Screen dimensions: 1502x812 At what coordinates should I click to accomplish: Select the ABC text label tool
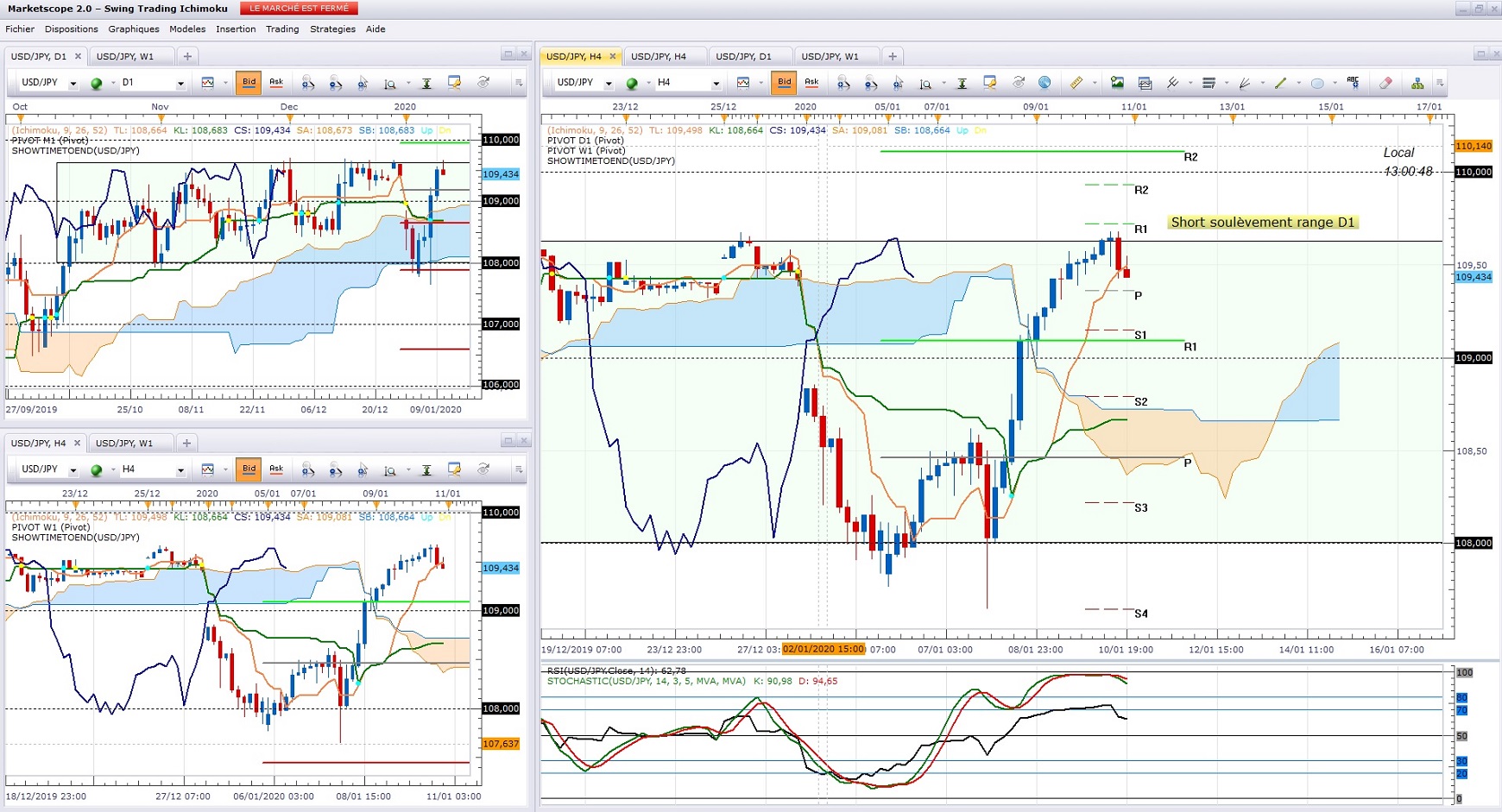click(1353, 83)
